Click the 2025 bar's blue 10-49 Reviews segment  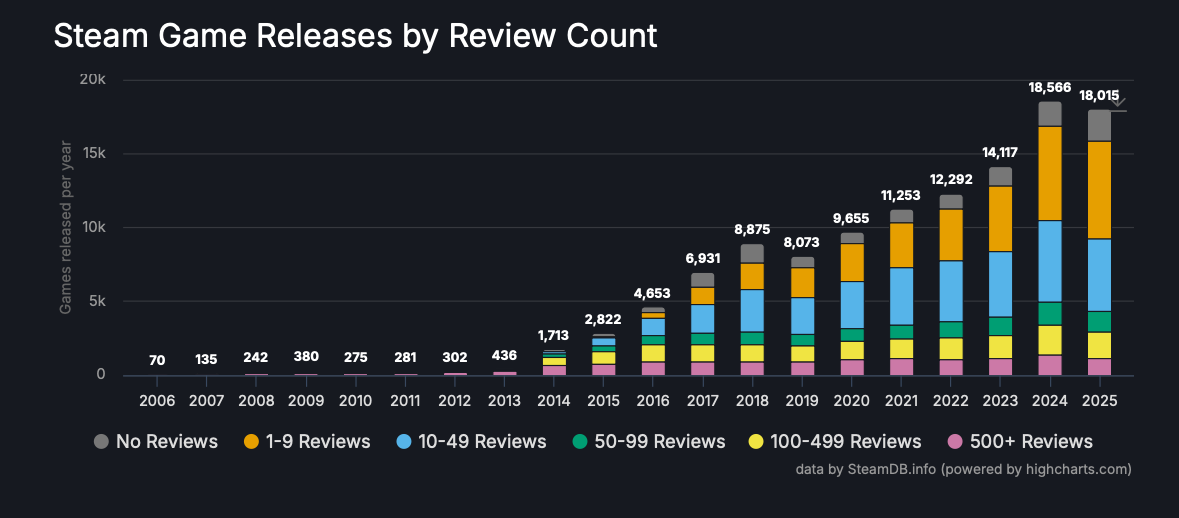pyautogui.click(x=1099, y=274)
